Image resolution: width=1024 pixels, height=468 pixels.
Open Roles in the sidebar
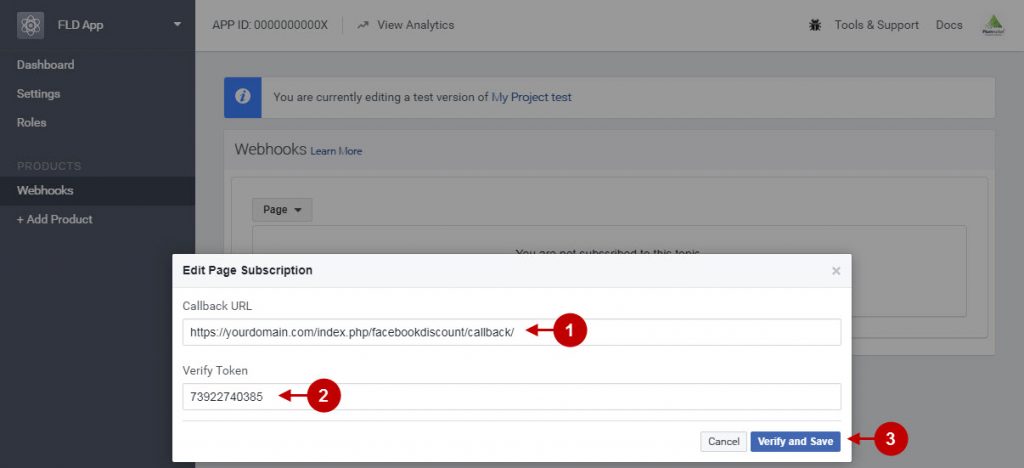[x=32, y=122]
